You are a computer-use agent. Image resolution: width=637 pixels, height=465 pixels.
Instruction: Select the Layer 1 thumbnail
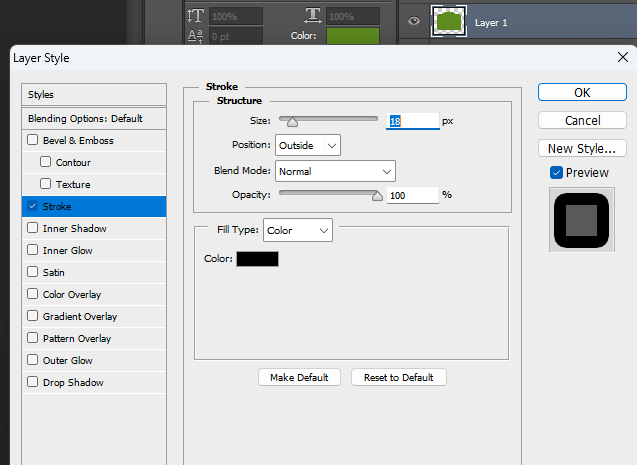click(x=448, y=21)
